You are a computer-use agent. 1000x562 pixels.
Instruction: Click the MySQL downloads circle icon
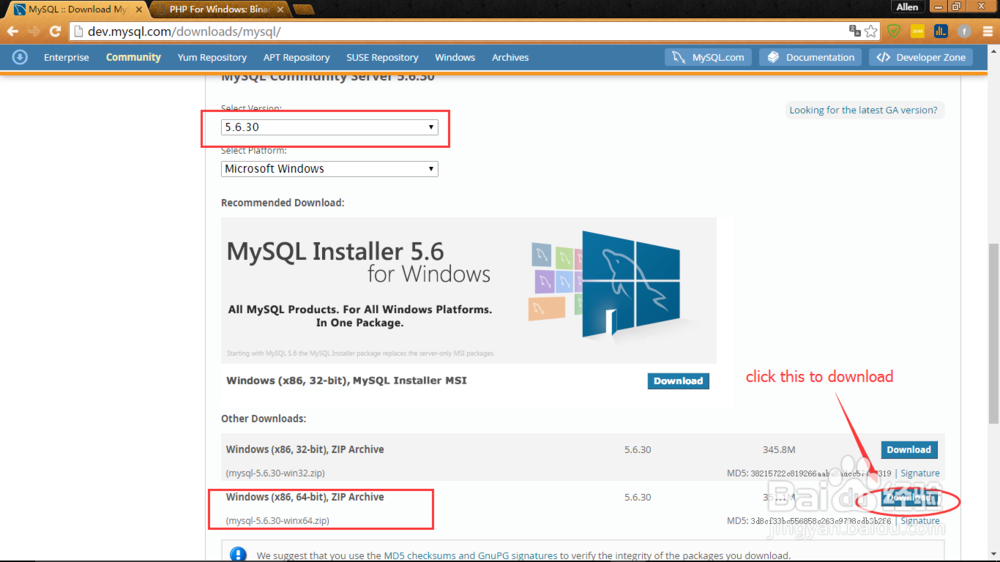[x=20, y=57]
